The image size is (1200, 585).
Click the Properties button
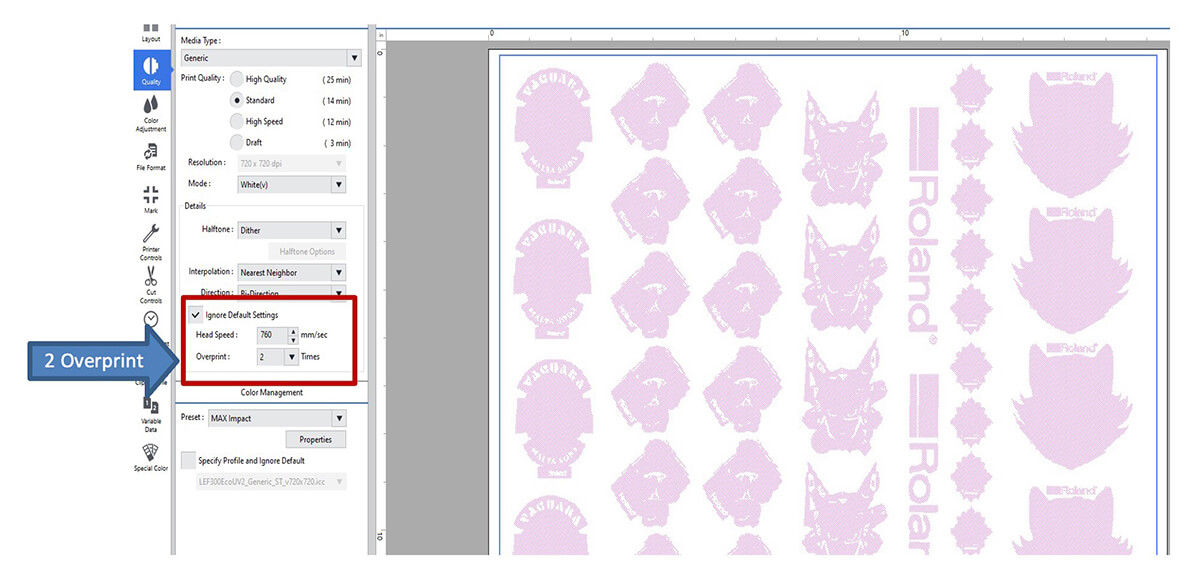tap(316, 439)
